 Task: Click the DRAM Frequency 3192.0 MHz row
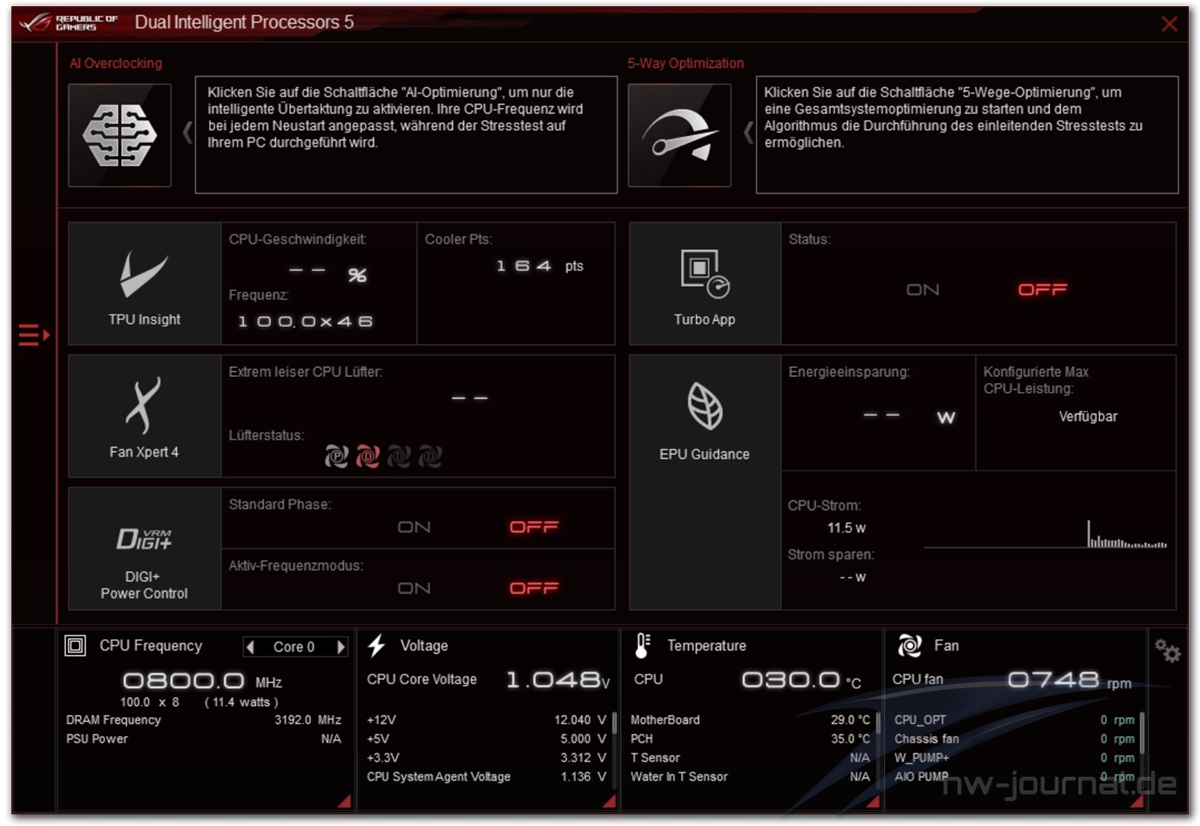point(204,720)
